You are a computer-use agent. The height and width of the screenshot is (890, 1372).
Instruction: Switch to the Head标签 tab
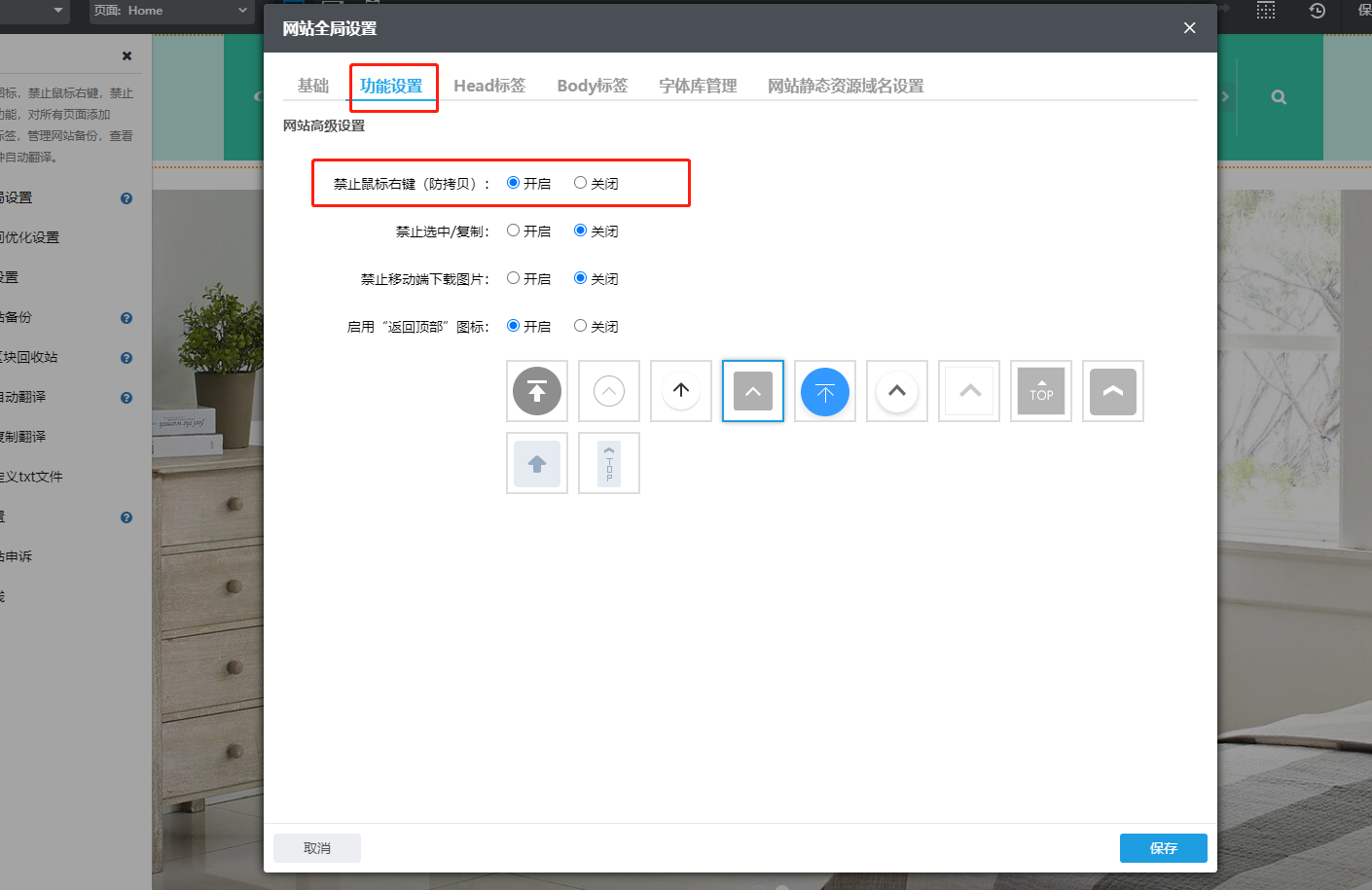[x=488, y=86]
